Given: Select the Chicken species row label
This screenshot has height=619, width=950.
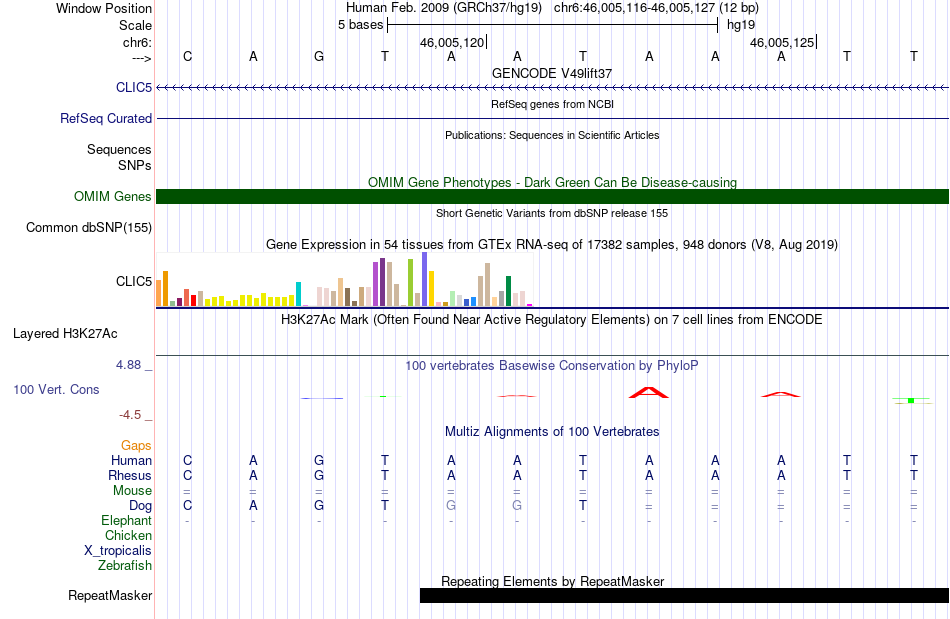Looking at the screenshot, I should coord(128,535).
